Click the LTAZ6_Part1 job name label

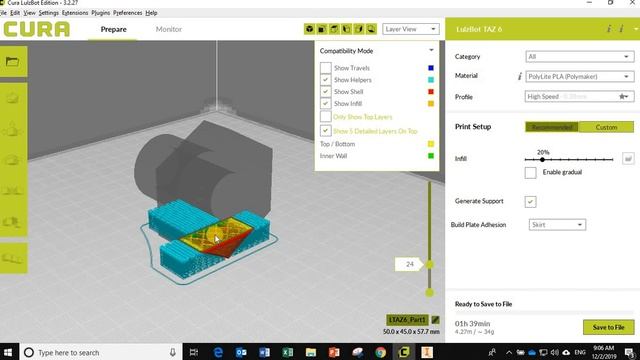click(x=407, y=320)
